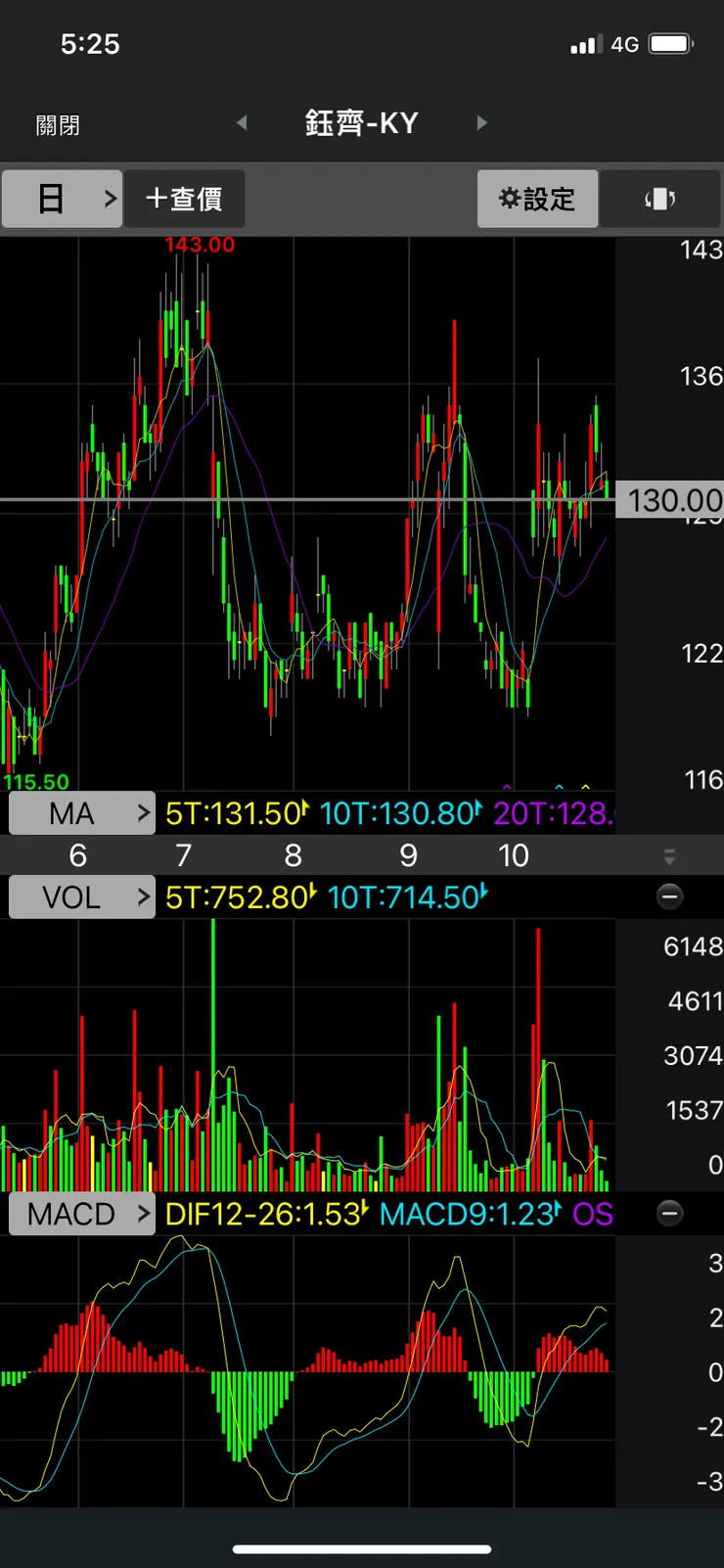
Task: Tap the 6148 volume axis label
Action: pyautogui.click(x=694, y=946)
